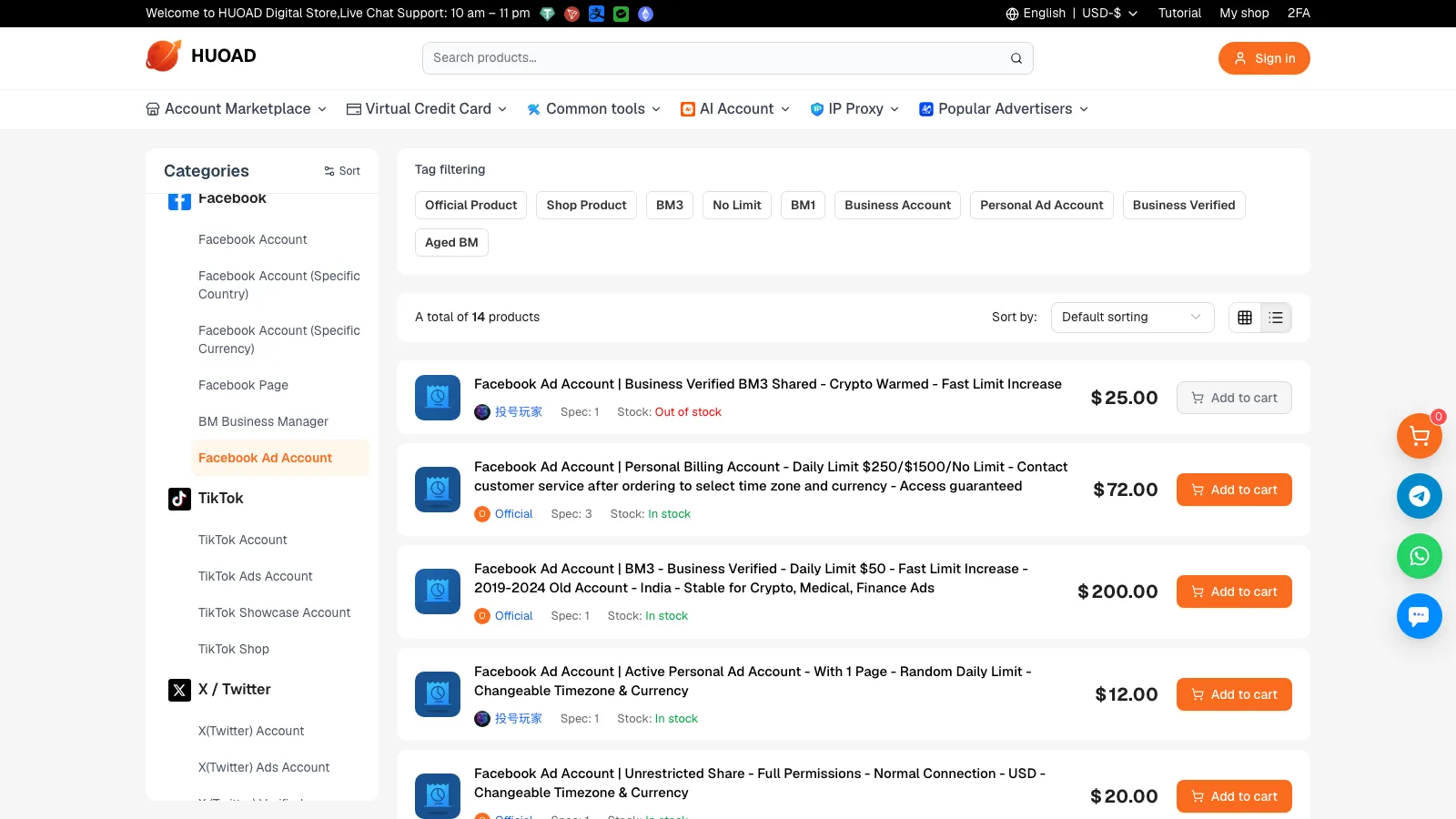This screenshot has width=1456, height=819.
Task: Click thumbnail icon of $12.00 Active Personal Ad product
Action: point(438,694)
